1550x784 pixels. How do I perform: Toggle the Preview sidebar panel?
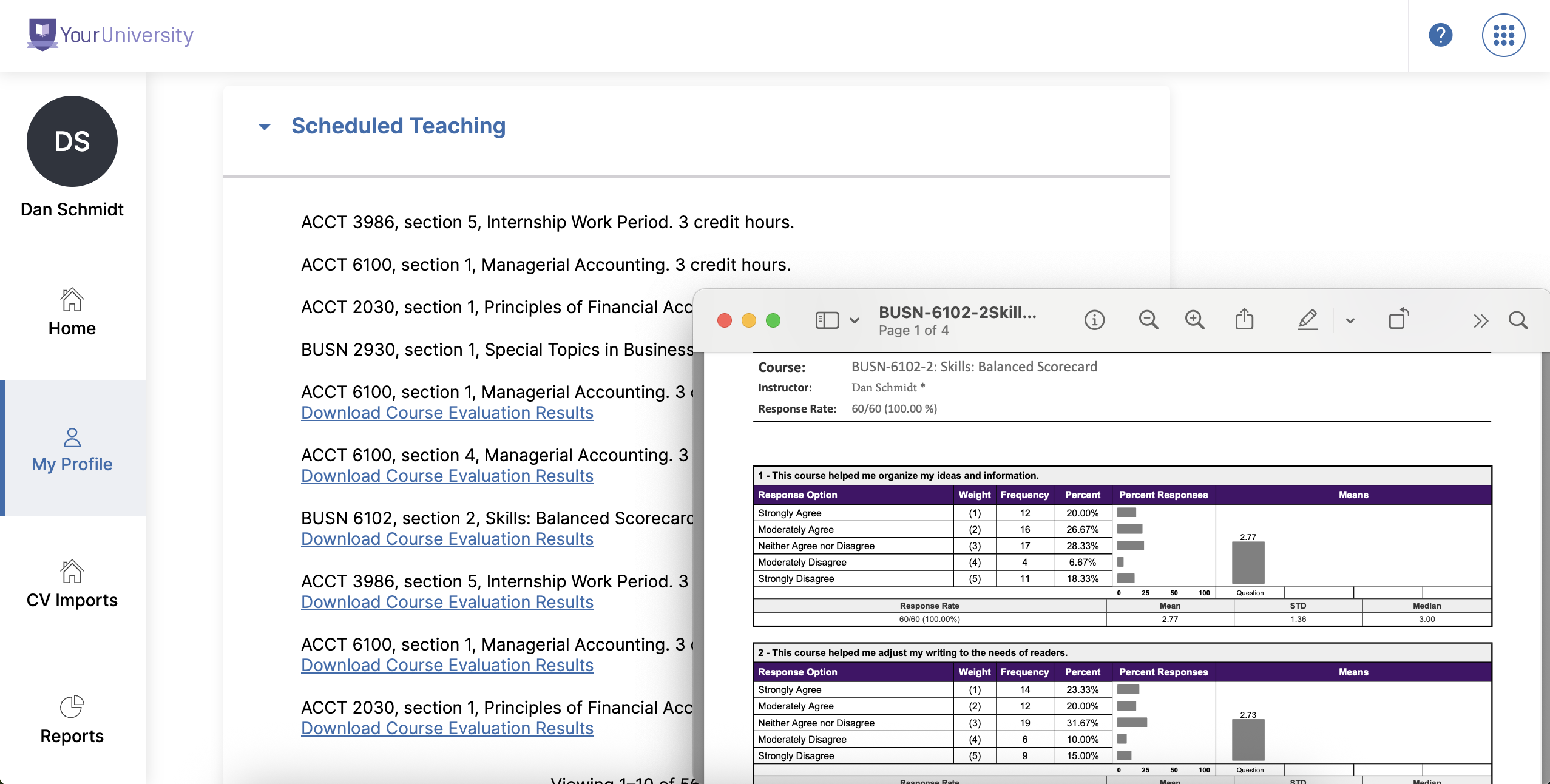point(827,320)
